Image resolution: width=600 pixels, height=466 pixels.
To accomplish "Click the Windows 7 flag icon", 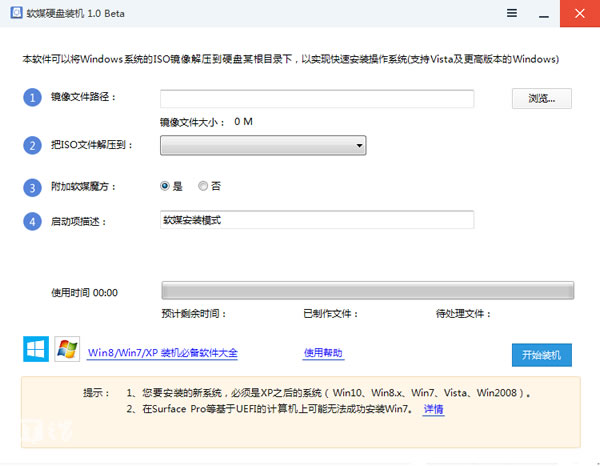I will click(x=67, y=349).
